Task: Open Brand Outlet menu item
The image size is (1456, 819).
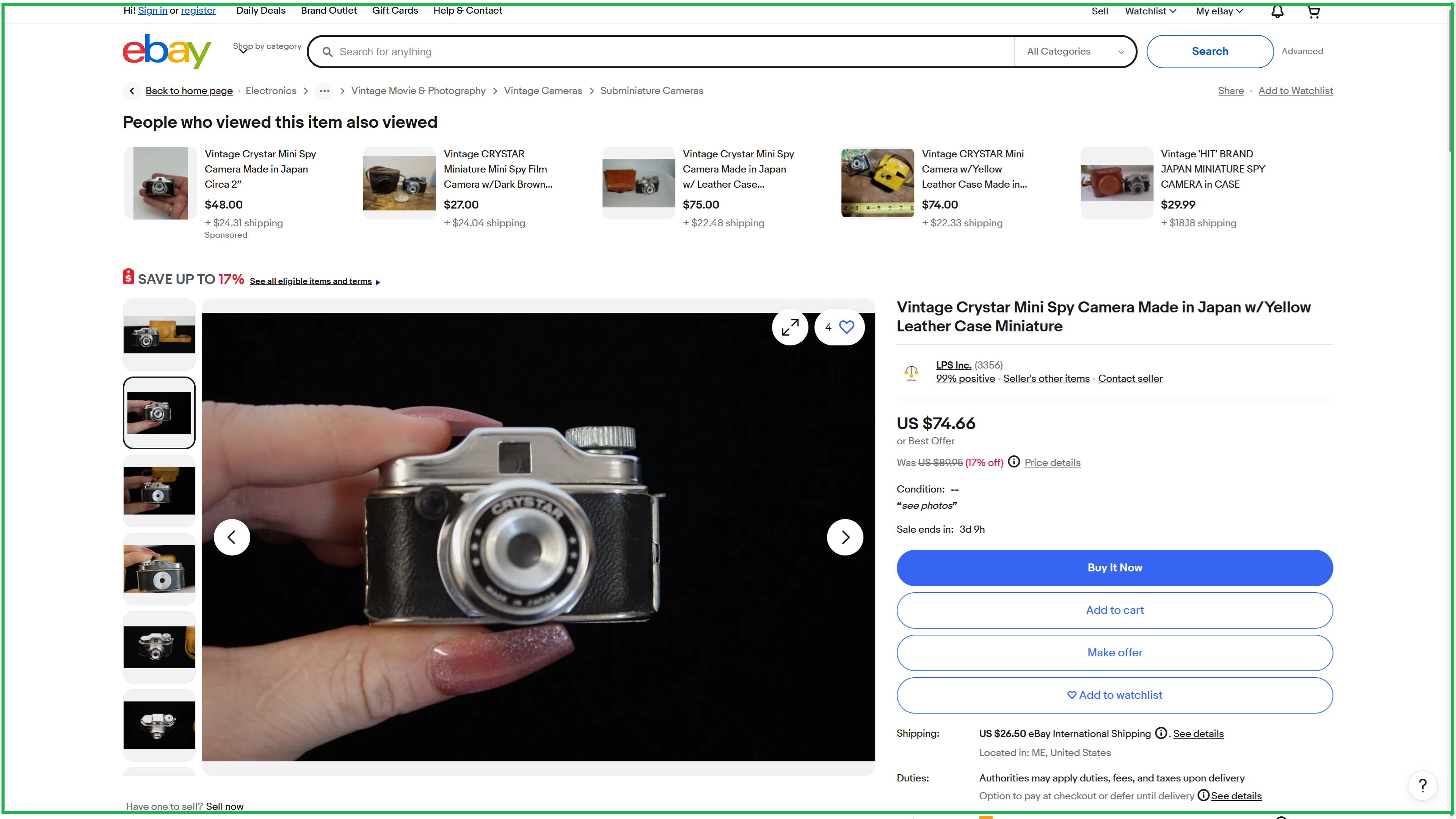Action: click(x=328, y=10)
